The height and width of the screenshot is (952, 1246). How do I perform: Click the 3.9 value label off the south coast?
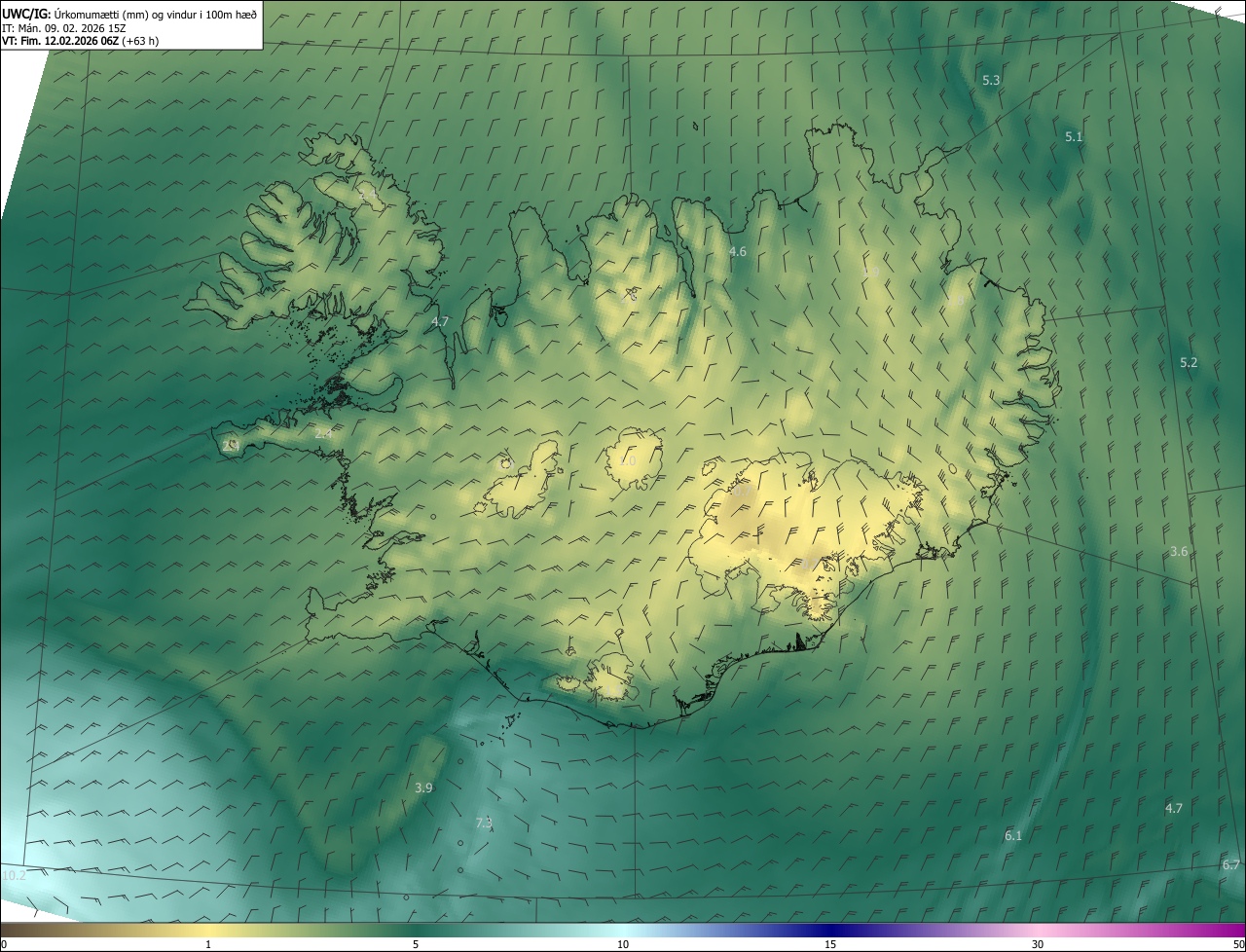click(x=423, y=787)
